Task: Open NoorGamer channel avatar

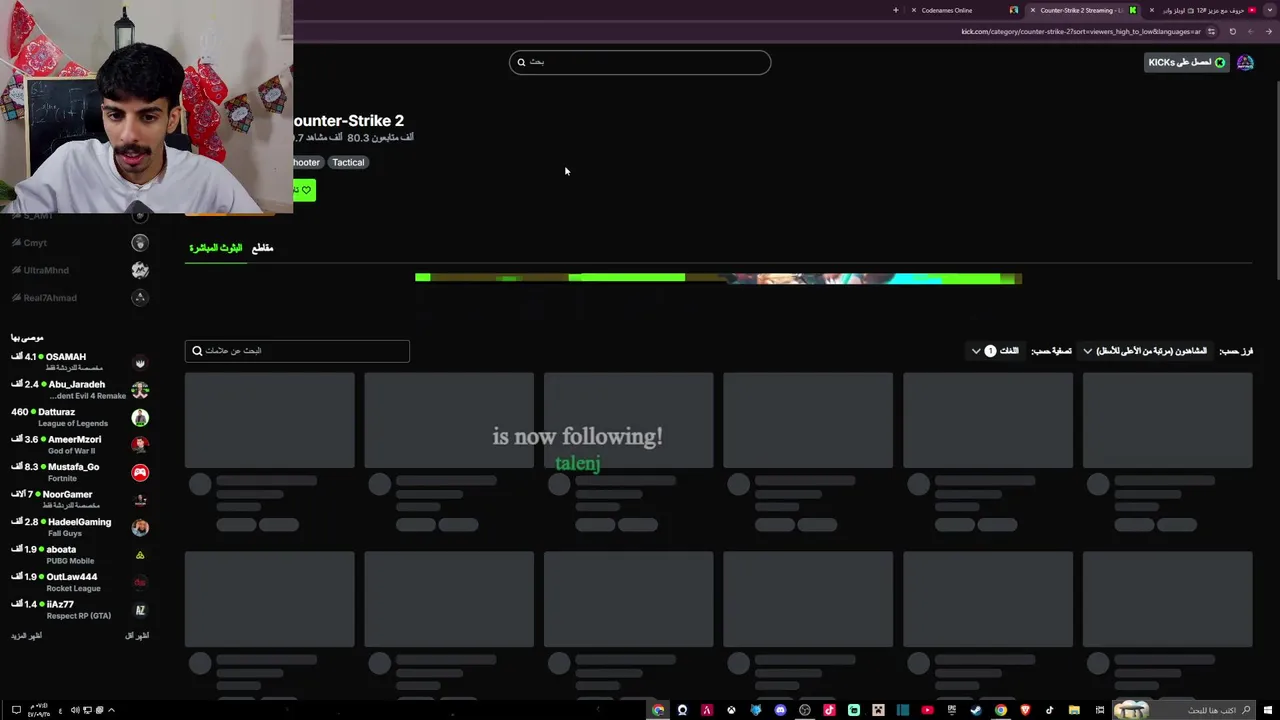Action: coord(140,500)
